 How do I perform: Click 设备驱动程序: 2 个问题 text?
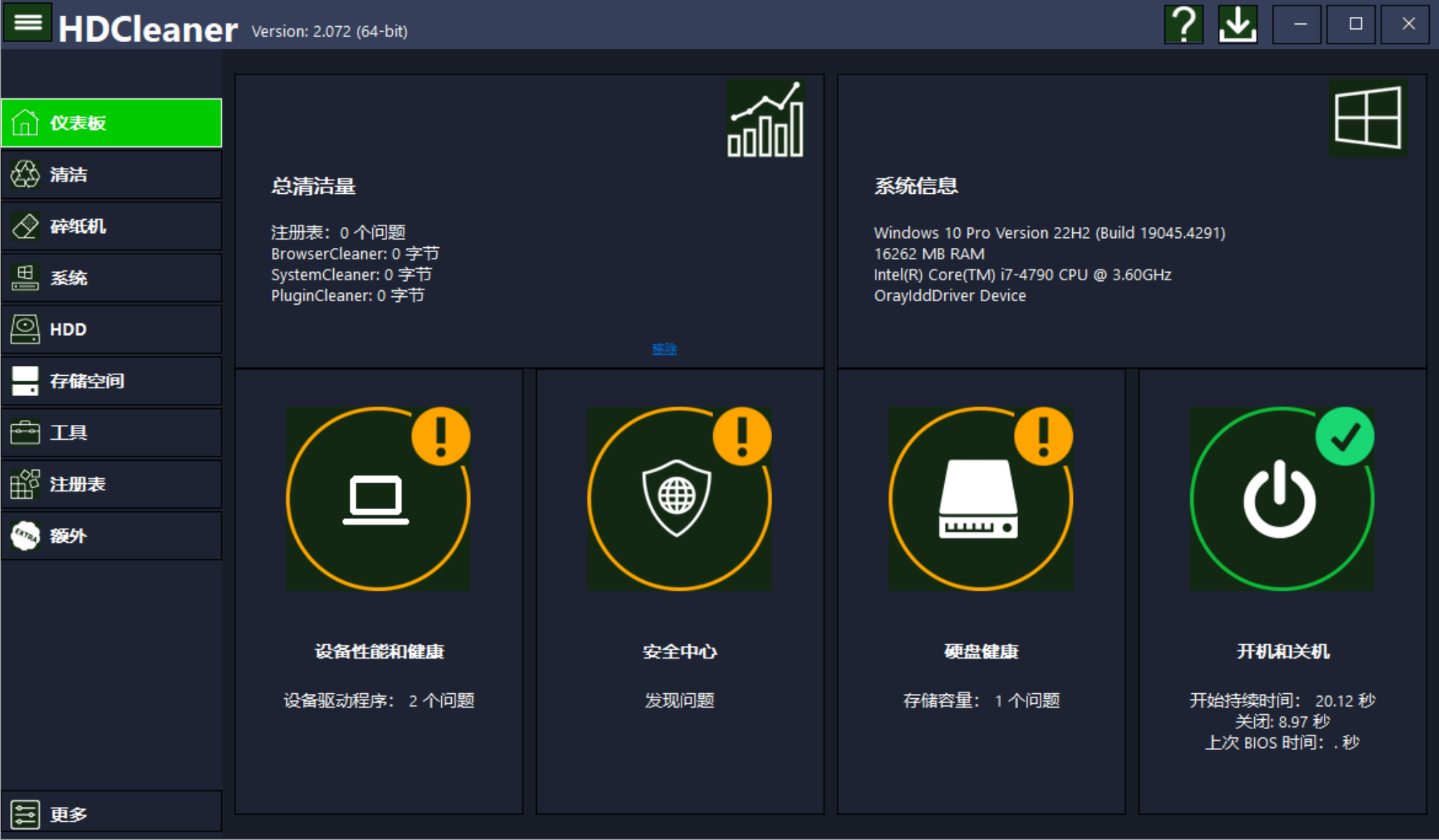coord(379,700)
